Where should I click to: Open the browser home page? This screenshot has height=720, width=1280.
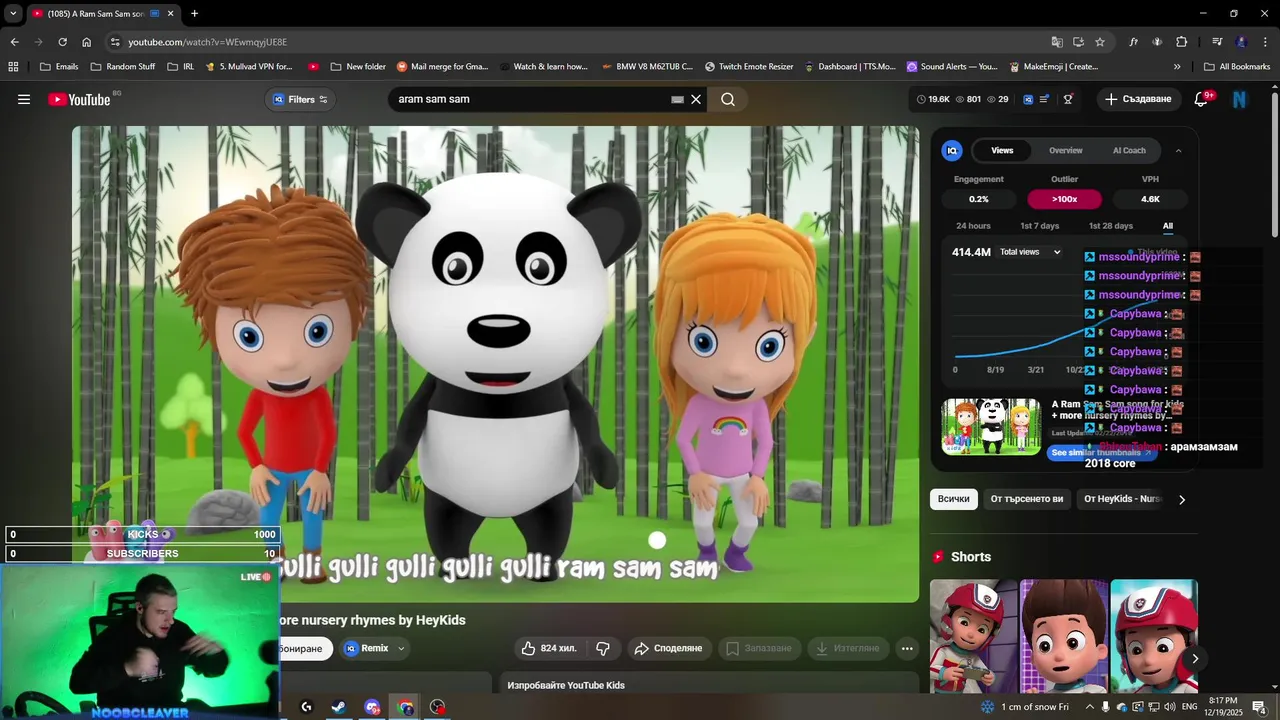click(87, 42)
